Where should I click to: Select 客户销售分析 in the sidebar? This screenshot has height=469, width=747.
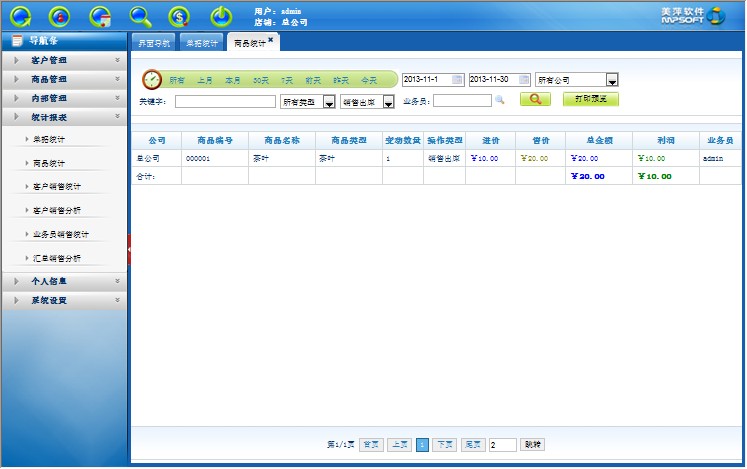[57, 211]
